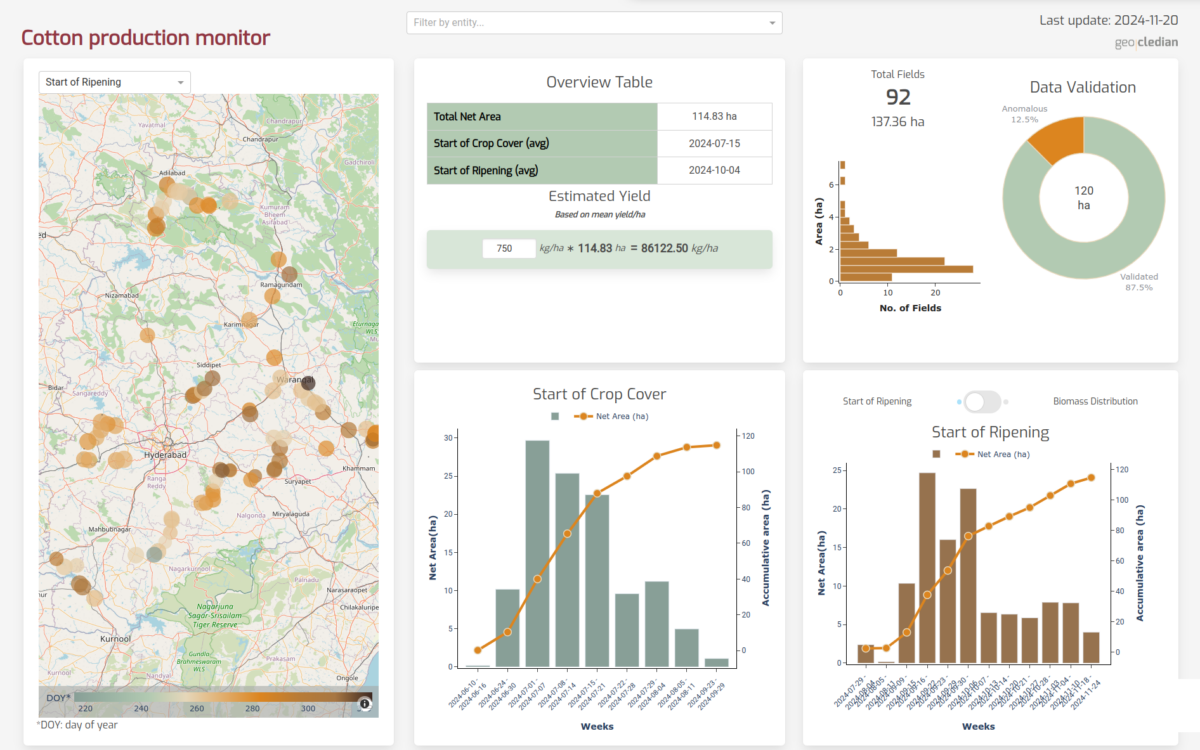1200x750 pixels.
Task: Click the *DOY: day of year footnote
Action: (77, 724)
